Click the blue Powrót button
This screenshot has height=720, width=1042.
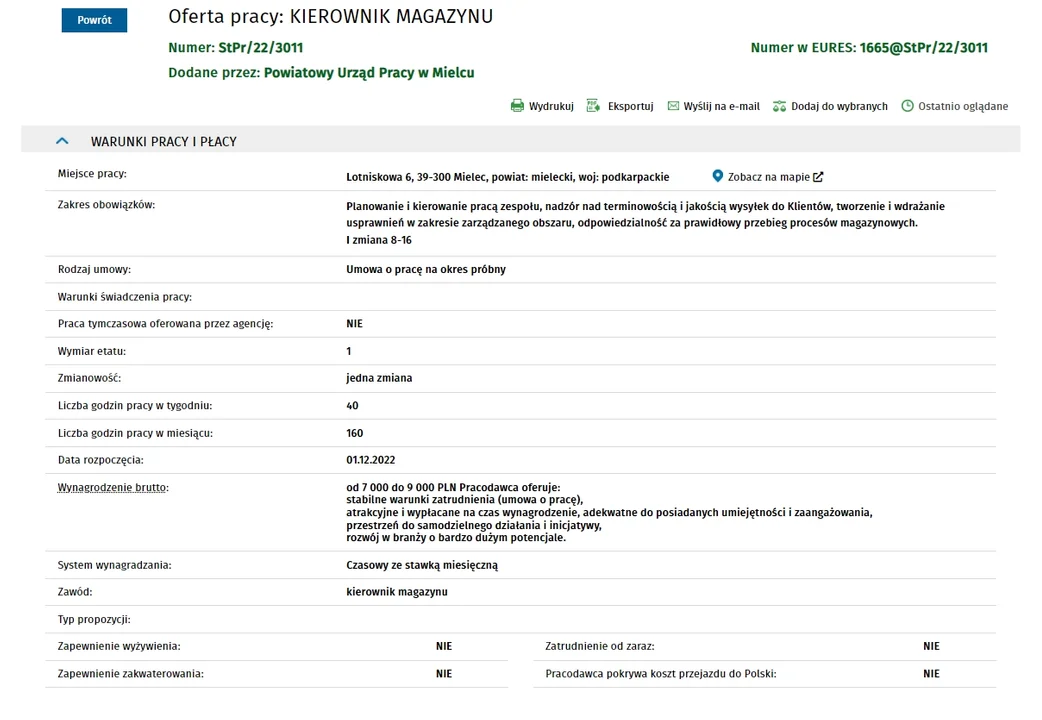94,20
